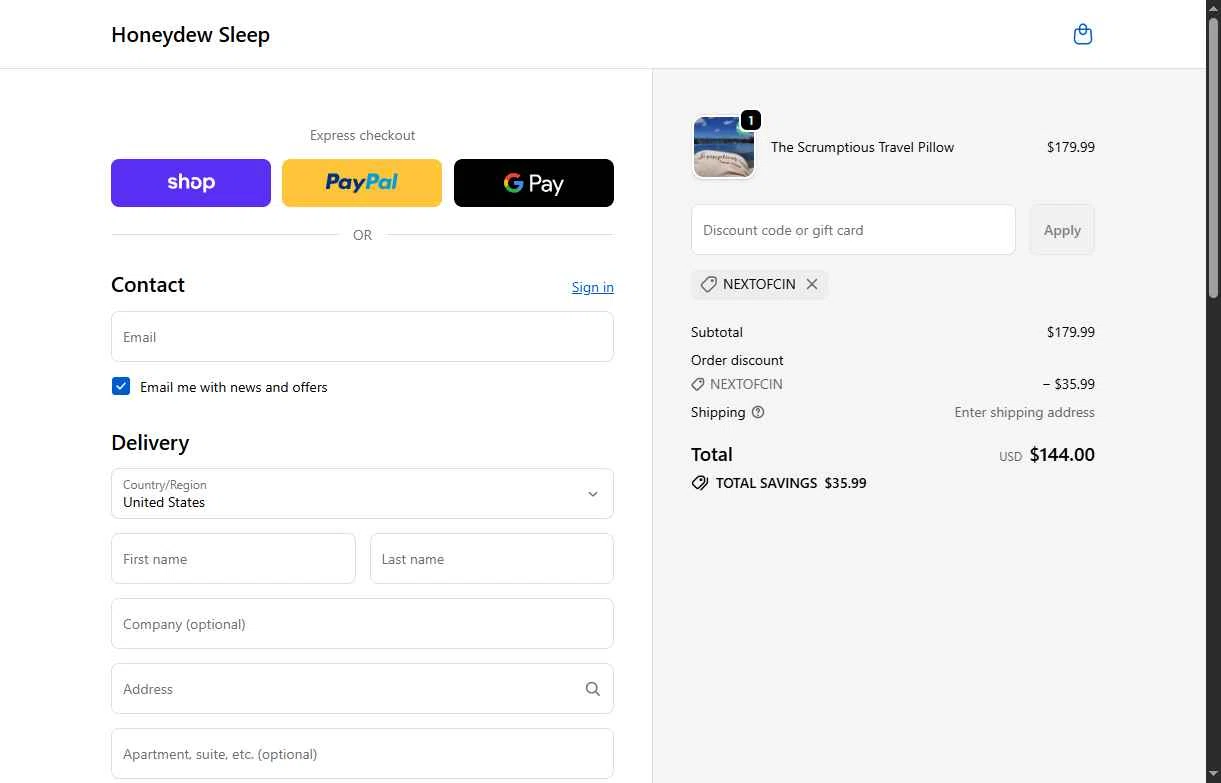
Task: Click the Total Savings tag icon
Action: [700, 483]
